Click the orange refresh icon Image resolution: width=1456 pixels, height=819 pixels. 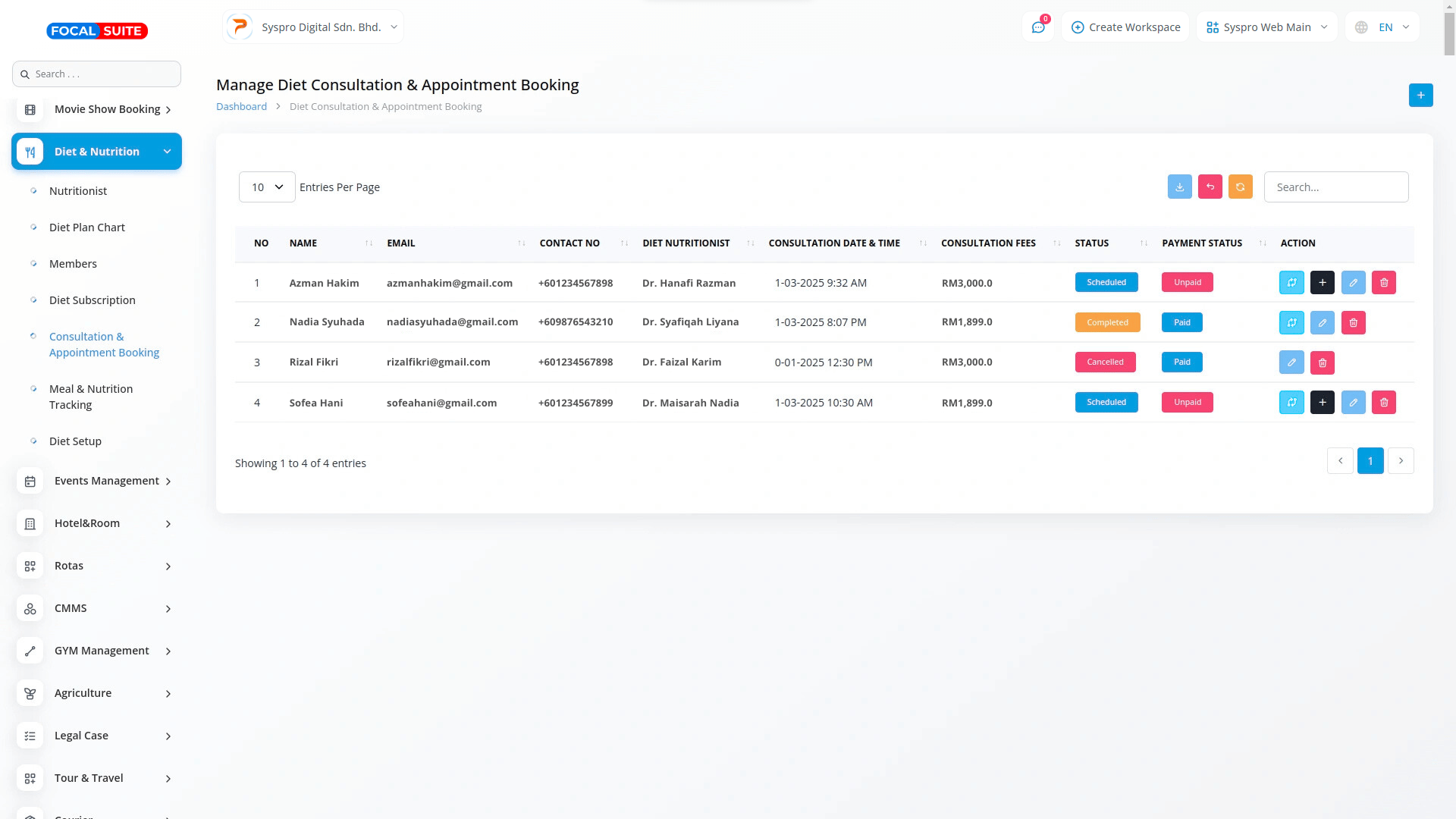(x=1240, y=187)
